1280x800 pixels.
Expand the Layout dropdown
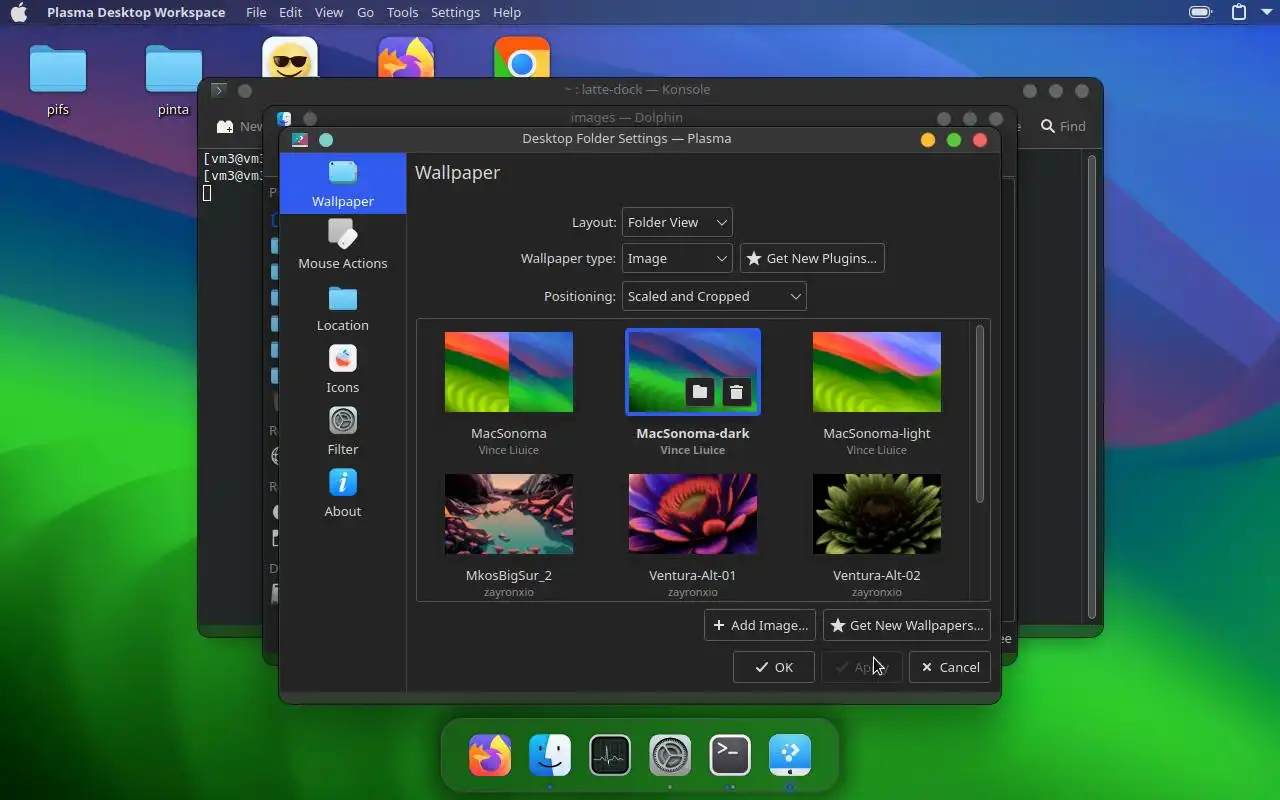coord(677,222)
